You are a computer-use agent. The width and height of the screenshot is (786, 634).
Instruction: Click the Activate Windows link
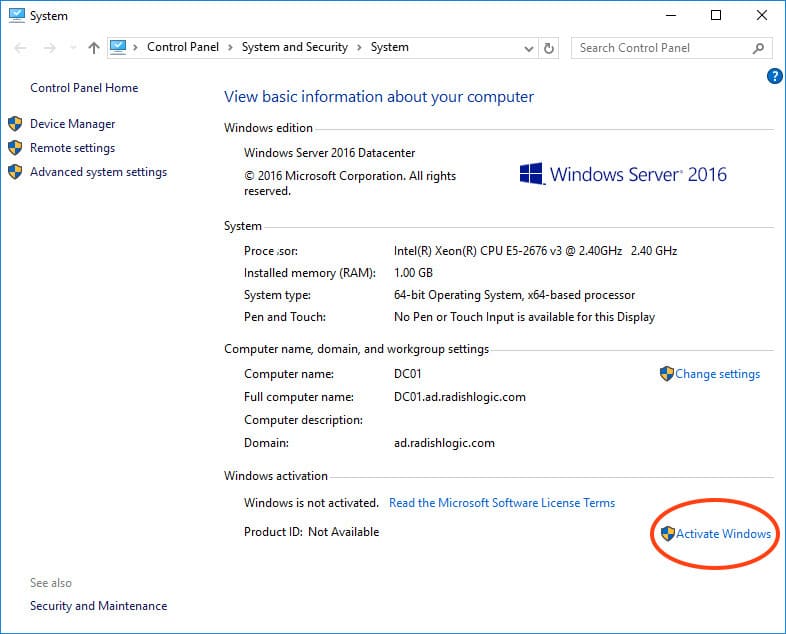coord(723,534)
